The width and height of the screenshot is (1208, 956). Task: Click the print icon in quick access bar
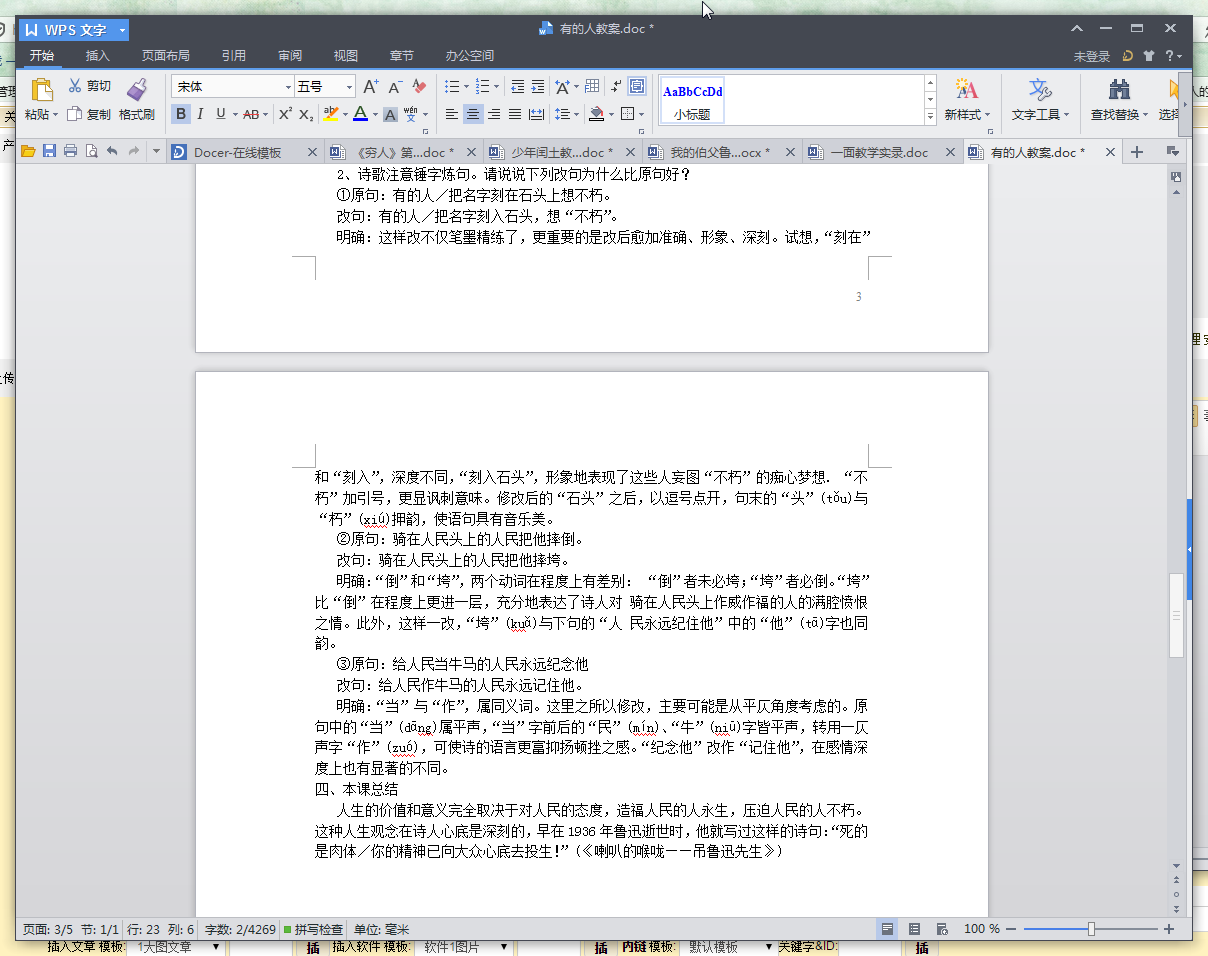70,152
